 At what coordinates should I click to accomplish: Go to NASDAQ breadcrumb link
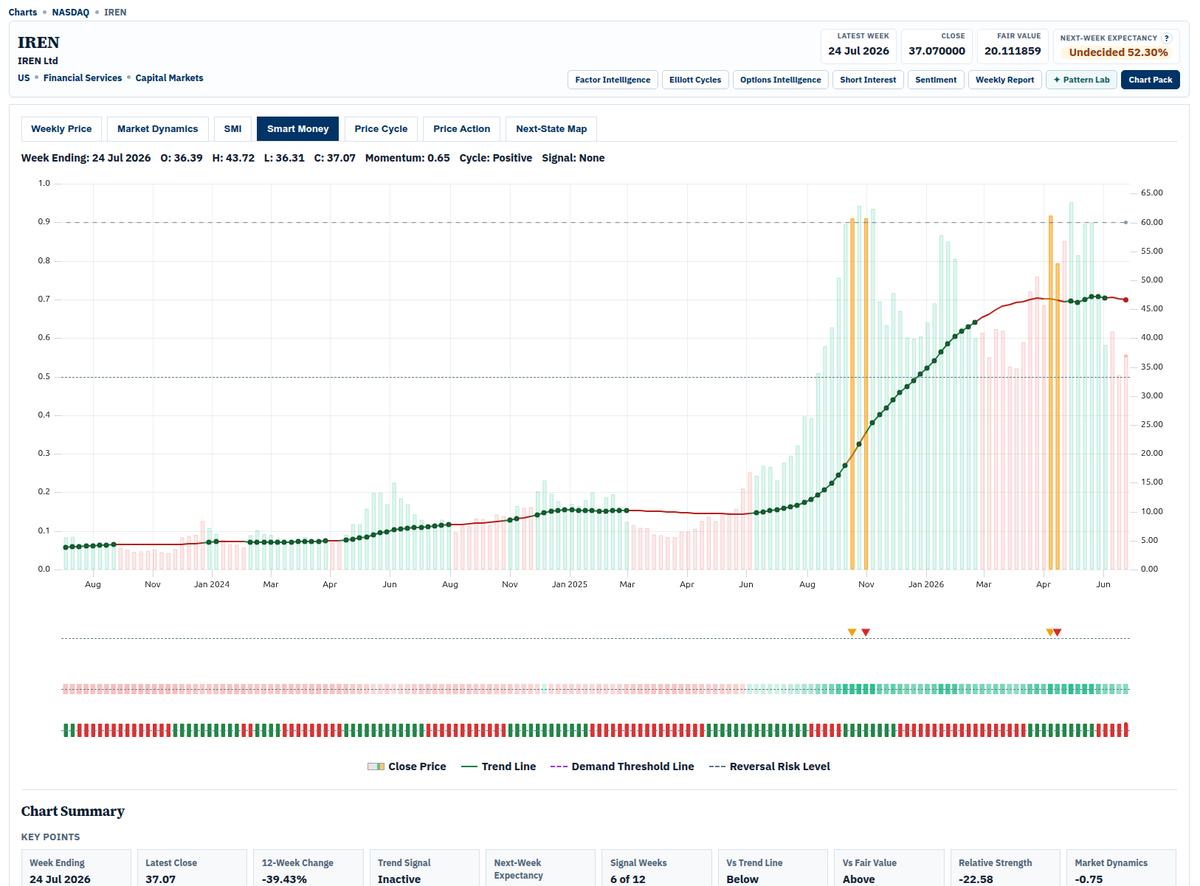click(70, 12)
